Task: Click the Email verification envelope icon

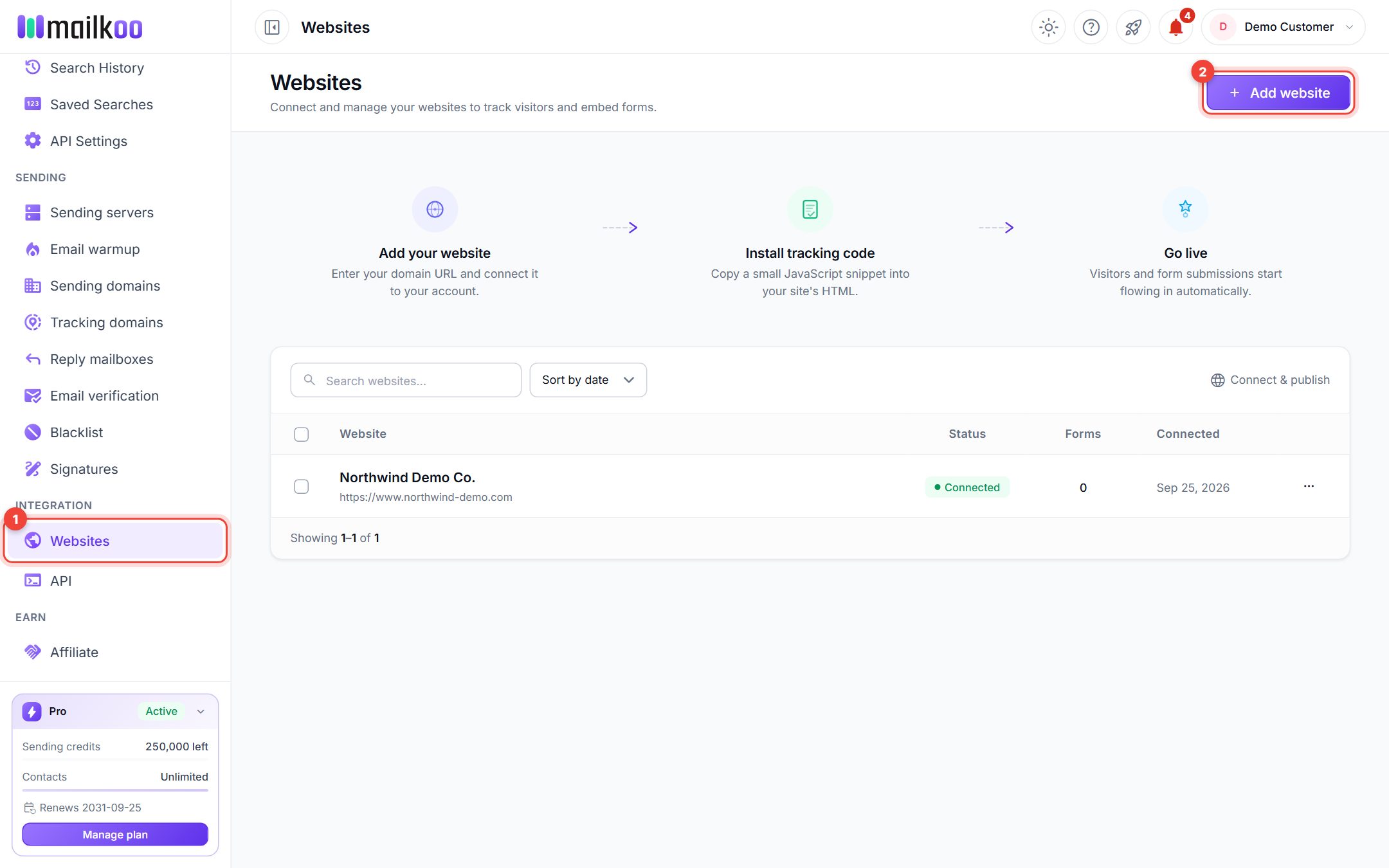Action: 32,395
